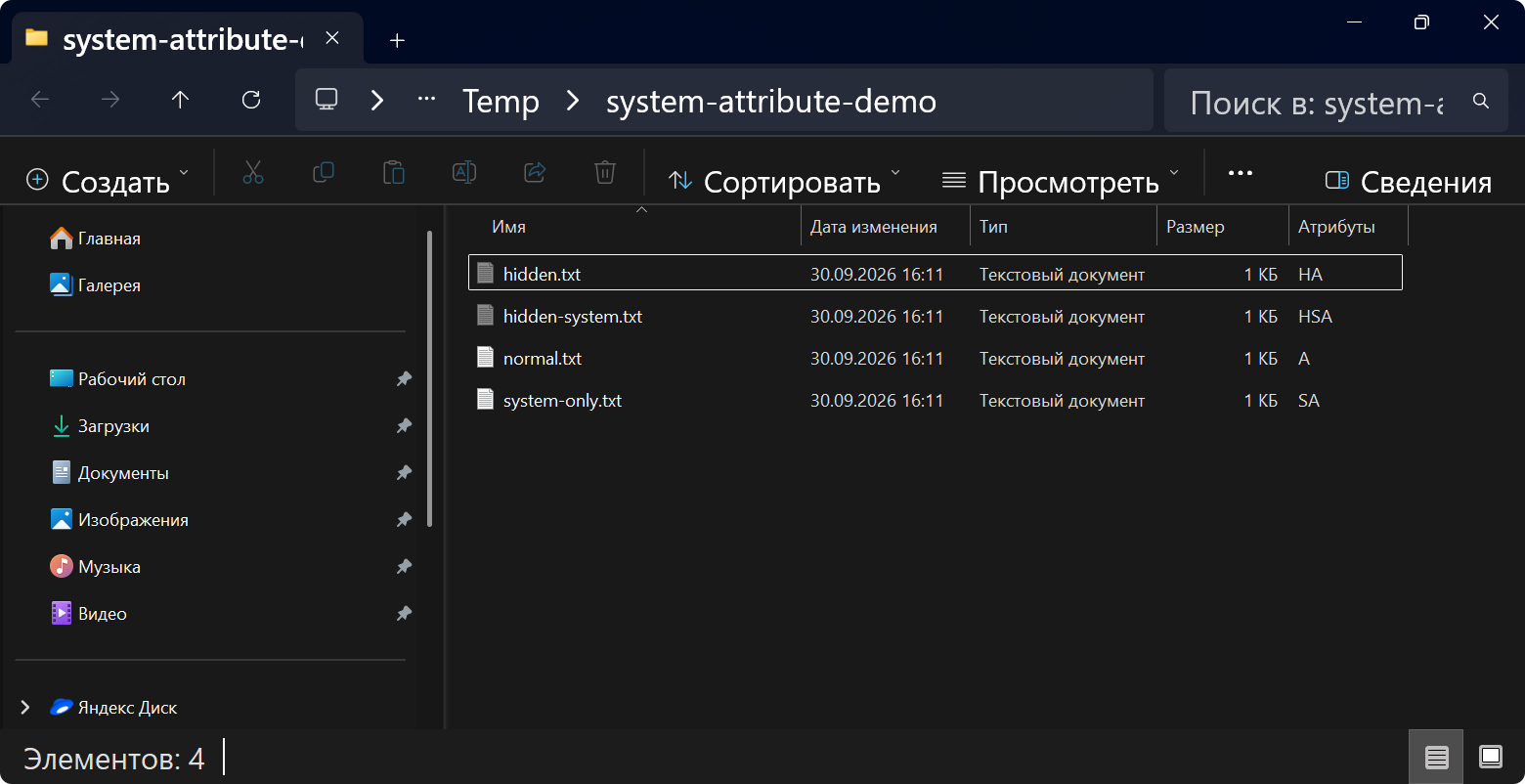
Task: Open the toolbar three-dots more options menu
Action: 1241,173
